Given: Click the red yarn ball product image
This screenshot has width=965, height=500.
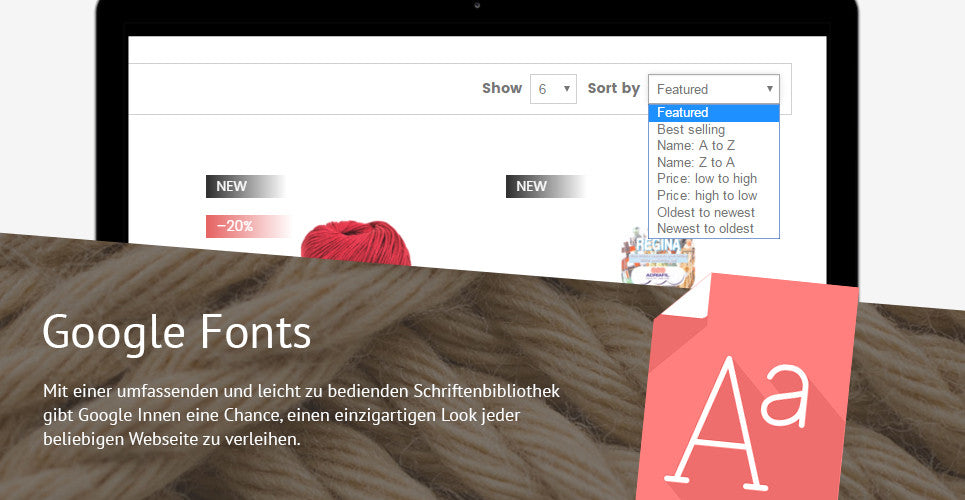Looking at the screenshot, I should [x=356, y=243].
